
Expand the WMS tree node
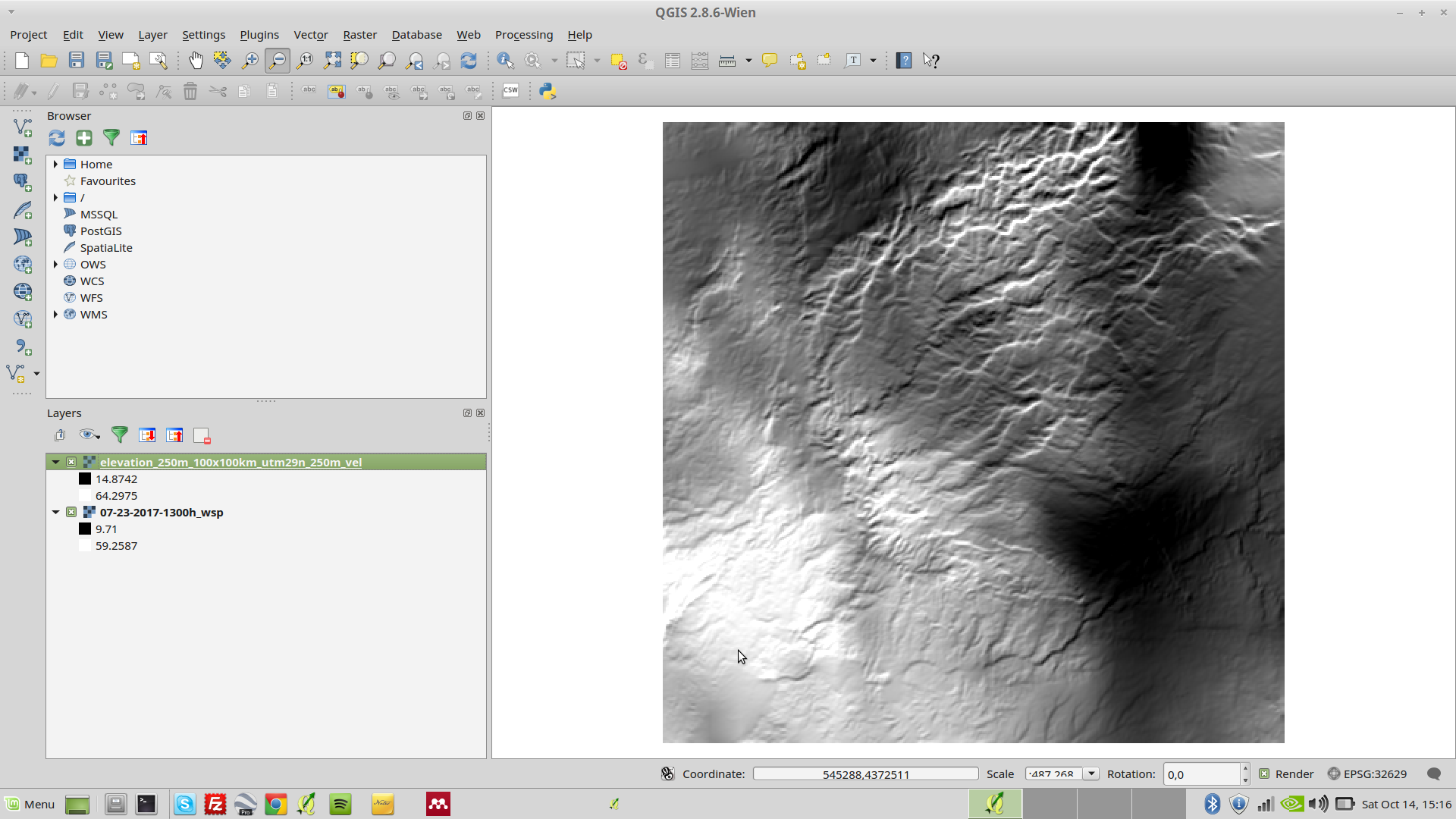[x=55, y=314]
